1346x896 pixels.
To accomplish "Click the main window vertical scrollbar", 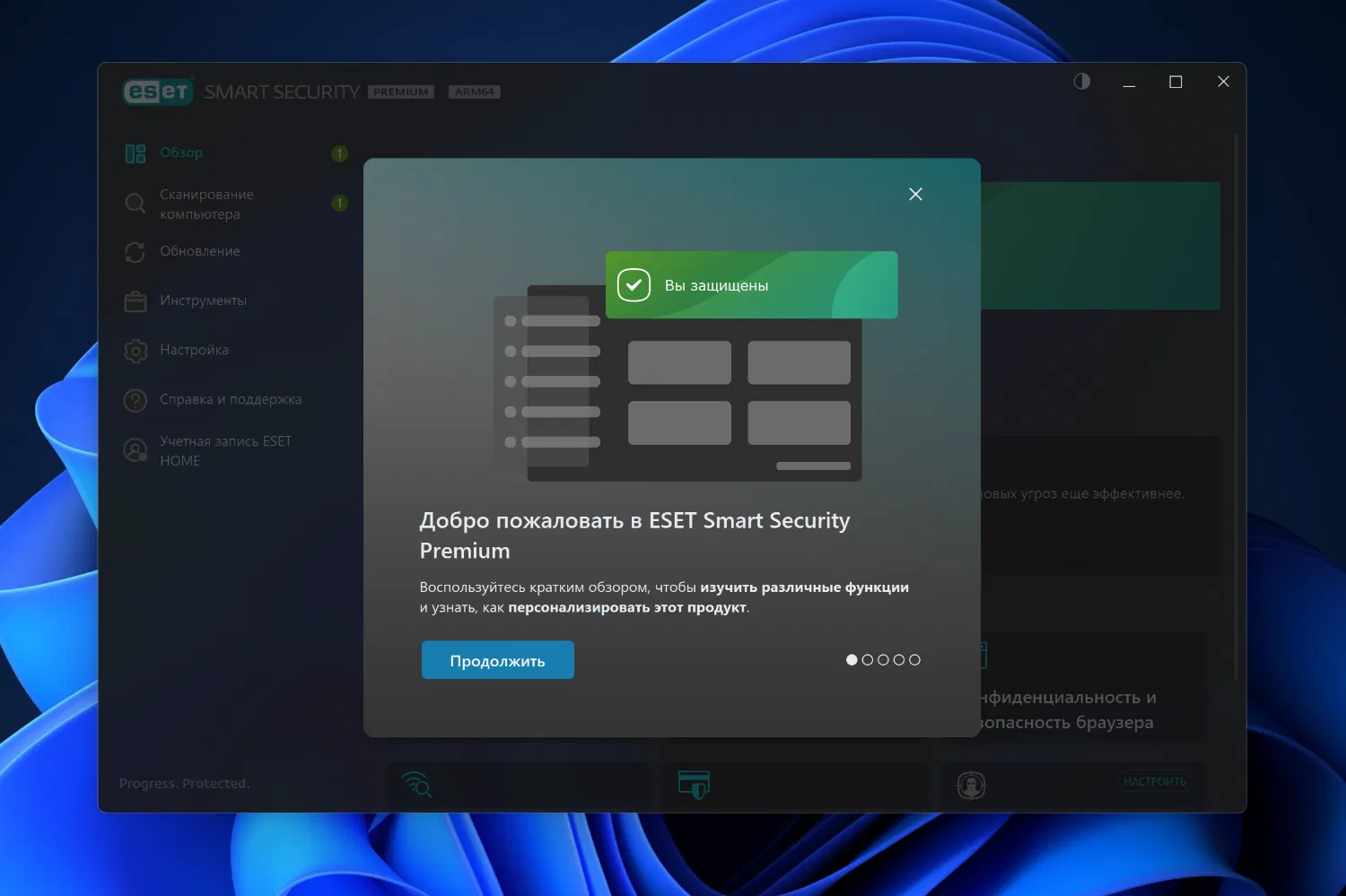I will pyautogui.click(x=1237, y=406).
